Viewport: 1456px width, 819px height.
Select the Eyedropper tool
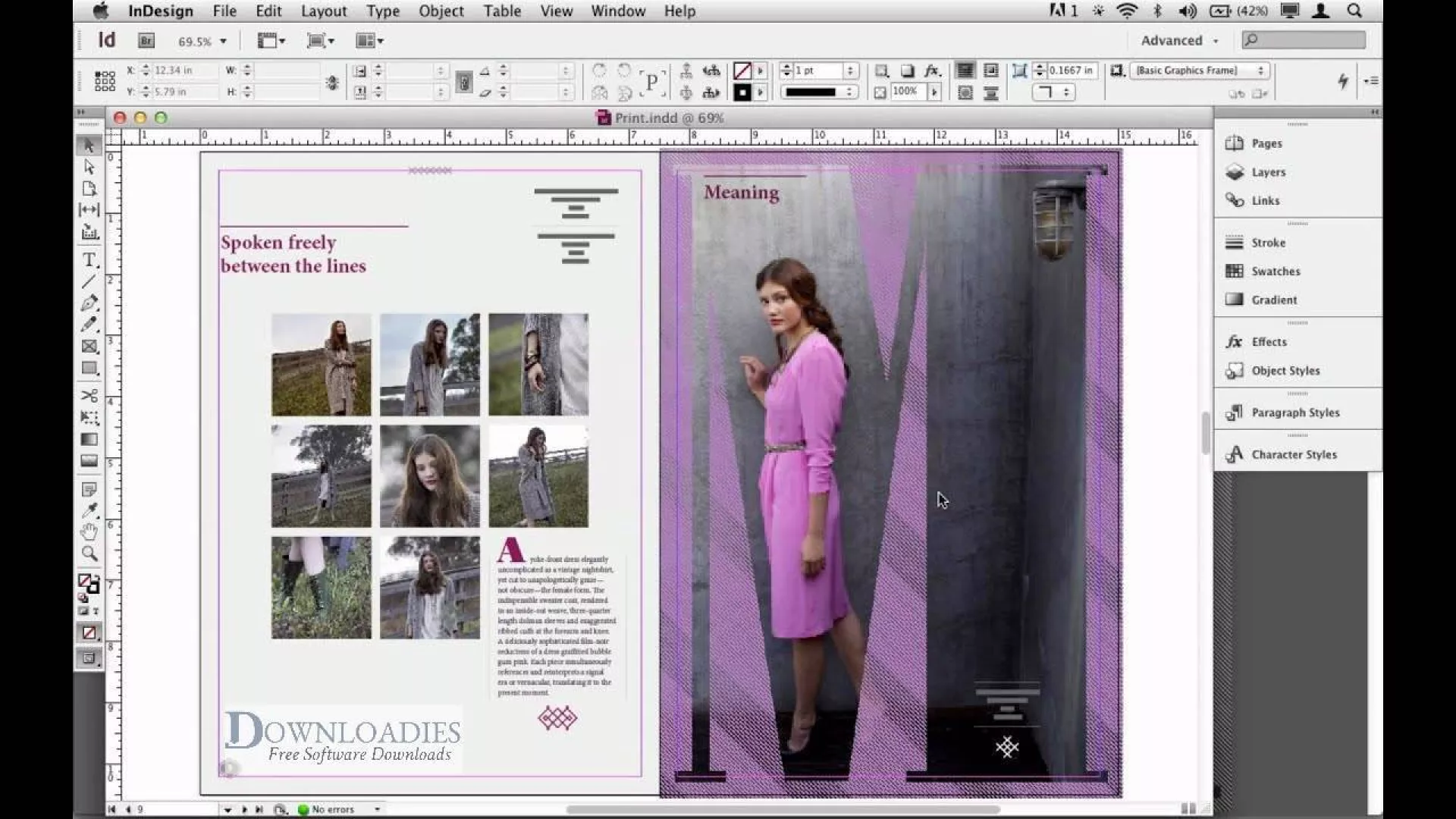[x=89, y=510]
